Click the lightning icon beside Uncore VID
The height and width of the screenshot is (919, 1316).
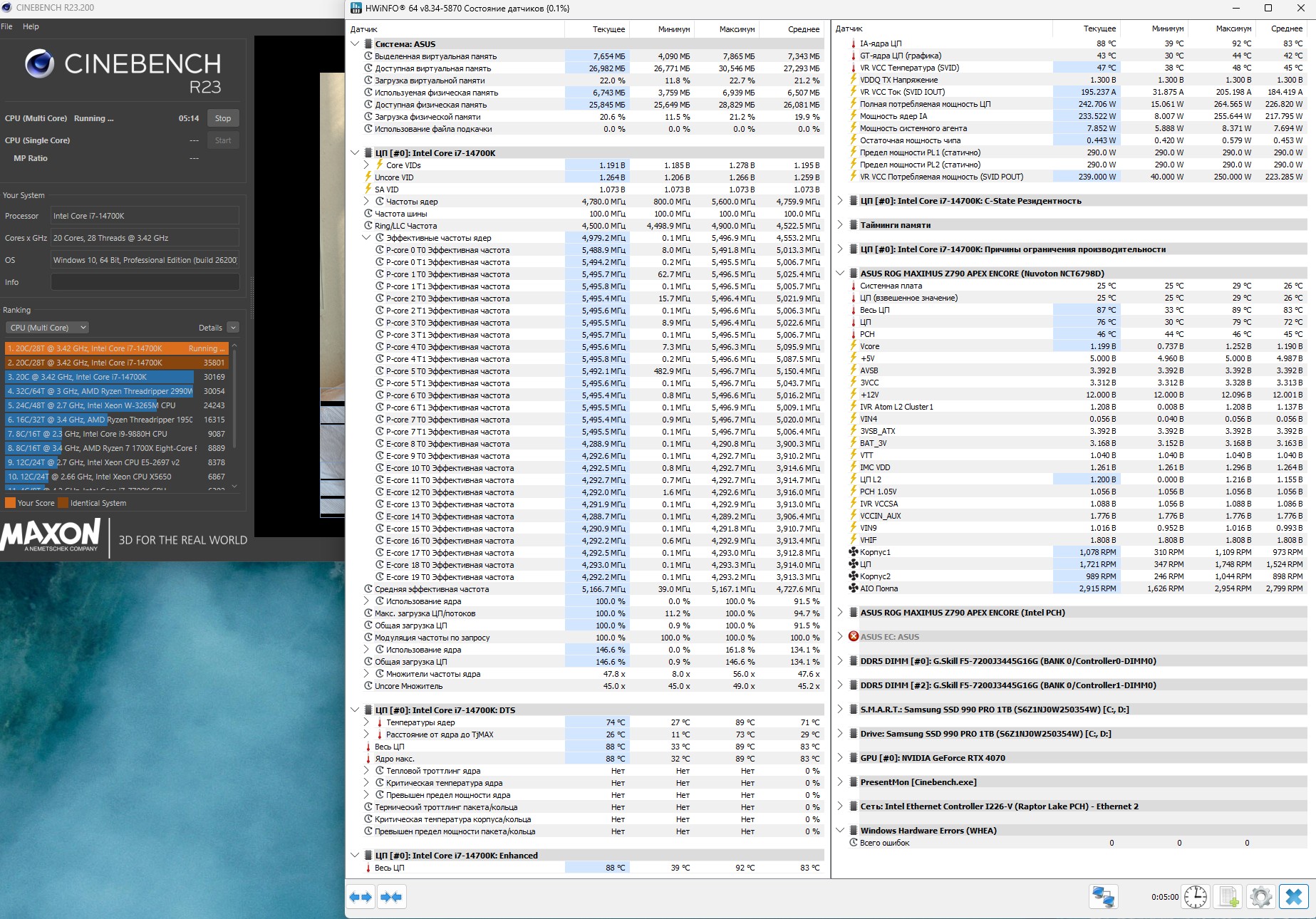tap(368, 177)
